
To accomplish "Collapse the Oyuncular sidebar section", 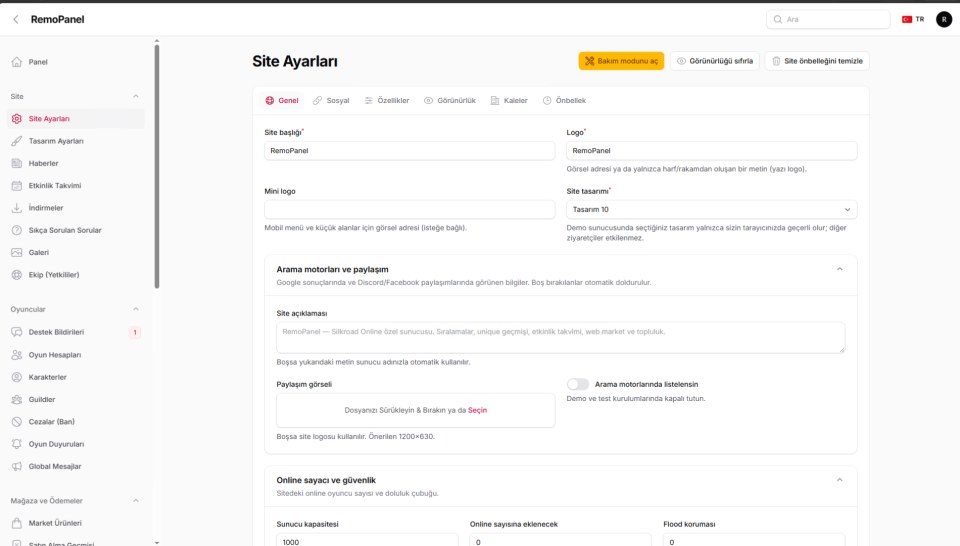I will tap(136, 309).
